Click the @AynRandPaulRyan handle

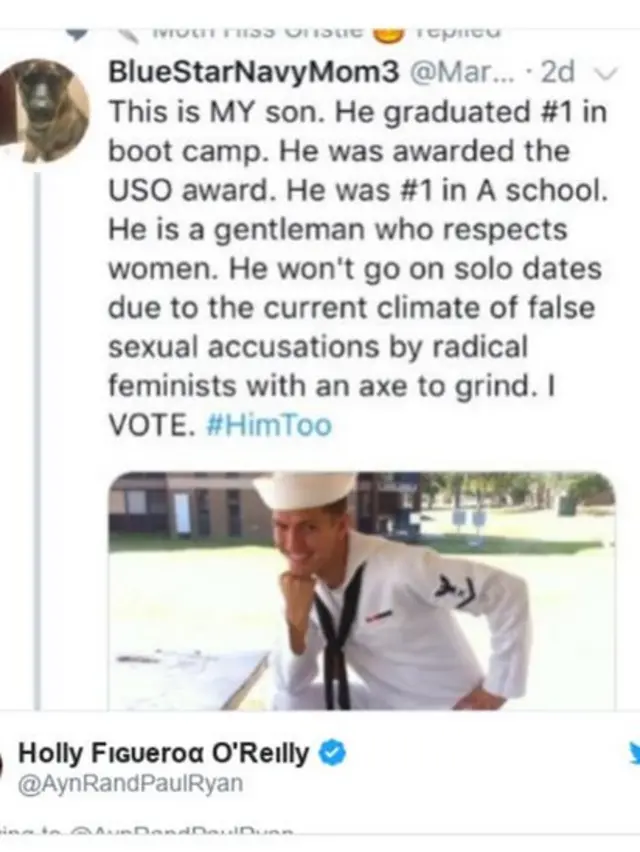(x=131, y=784)
